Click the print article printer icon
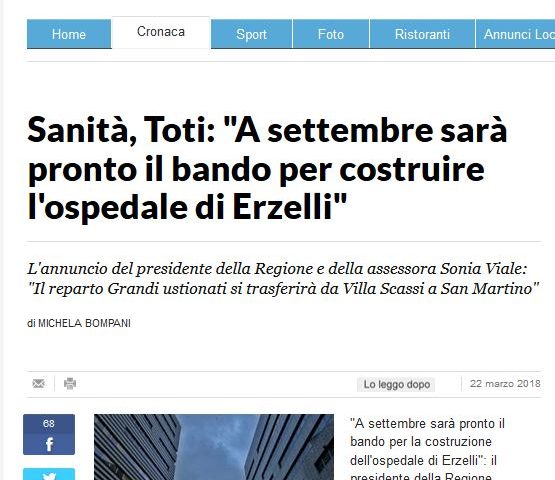The width and height of the screenshot is (555, 480). tap(70, 383)
